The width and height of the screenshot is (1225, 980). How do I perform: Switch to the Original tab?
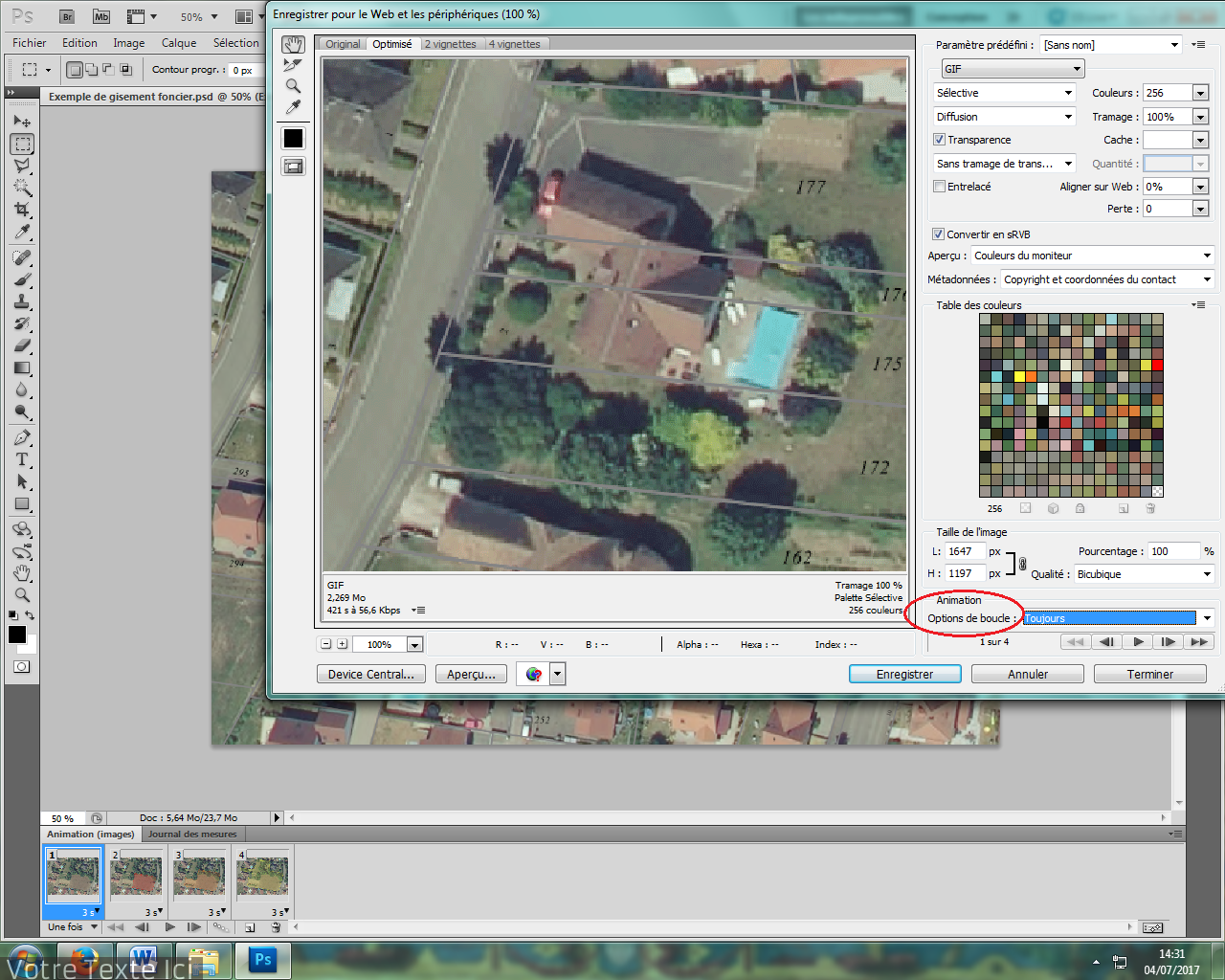pyautogui.click(x=343, y=44)
